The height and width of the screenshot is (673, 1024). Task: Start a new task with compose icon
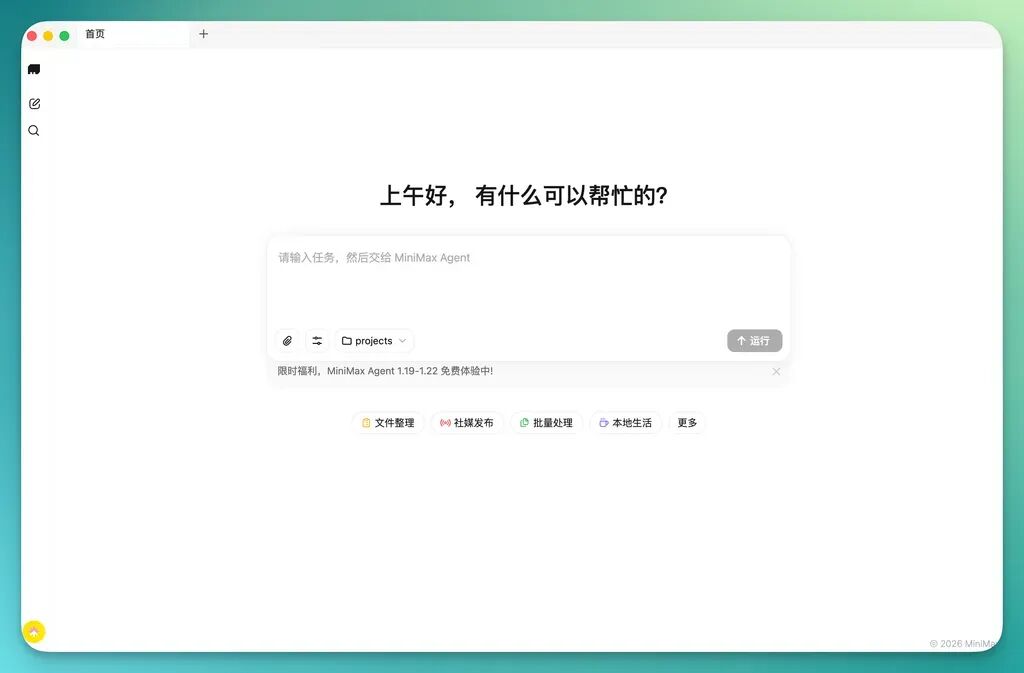pos(35,104)
